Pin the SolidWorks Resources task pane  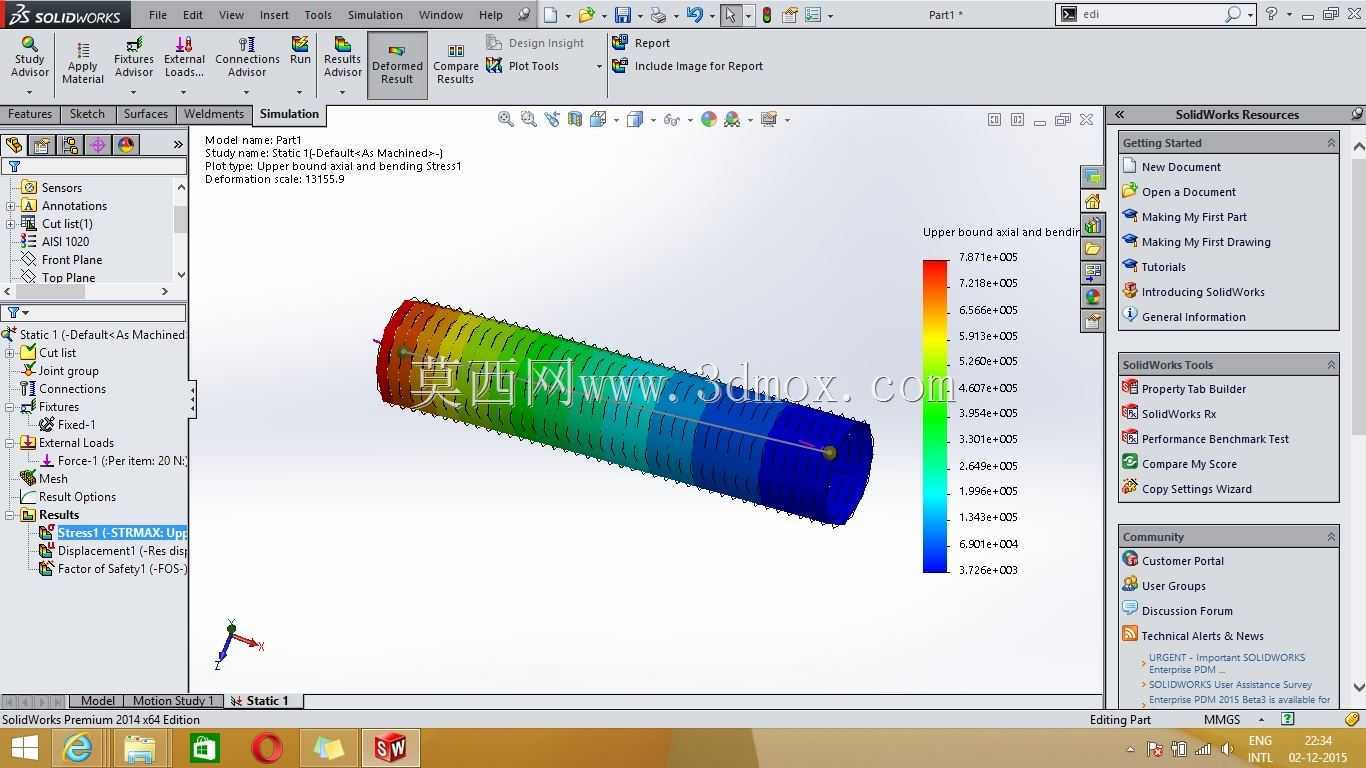click(x=1356, y=114)
